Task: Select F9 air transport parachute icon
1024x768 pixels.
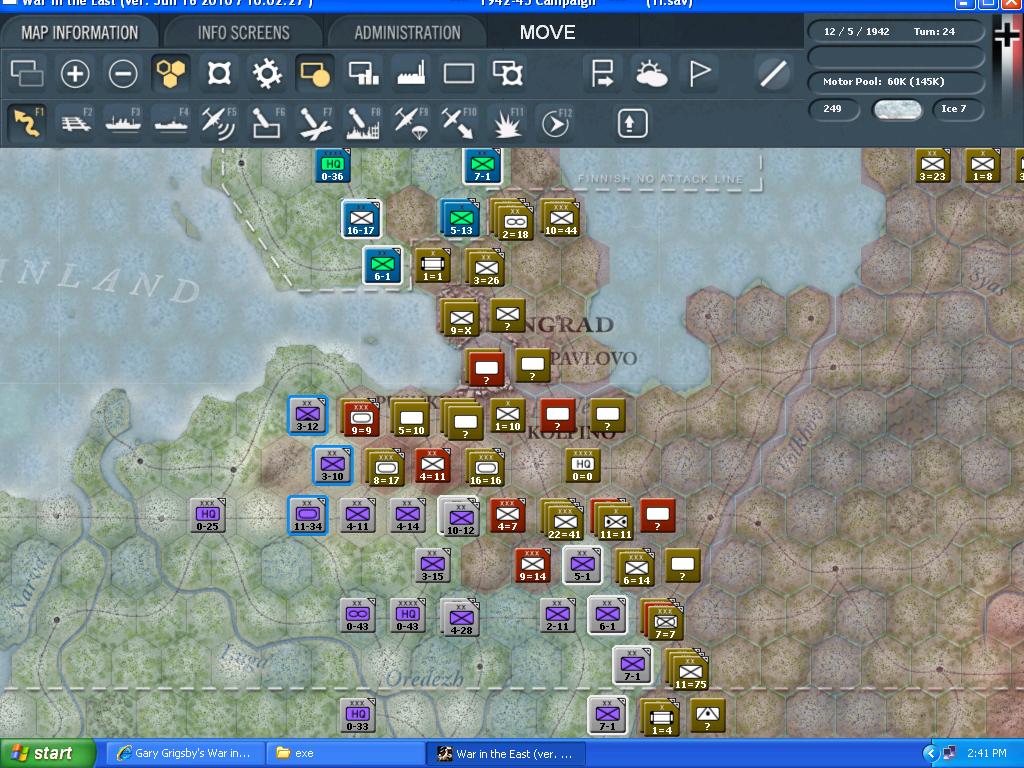Action: (x=411, y=123)
